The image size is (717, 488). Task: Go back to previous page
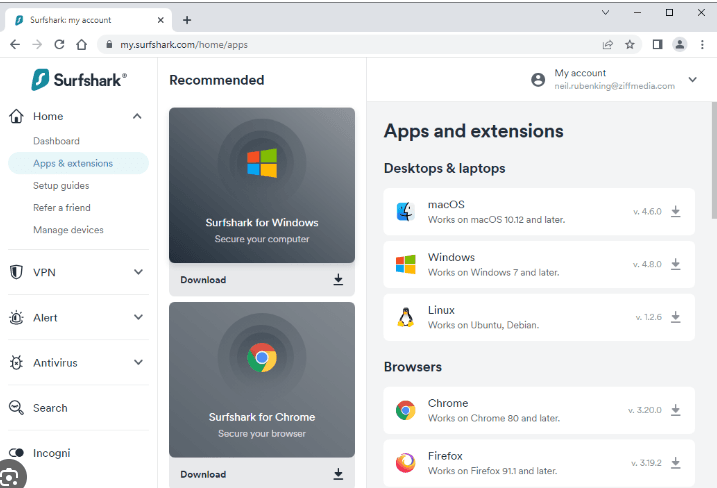(15, 44)
